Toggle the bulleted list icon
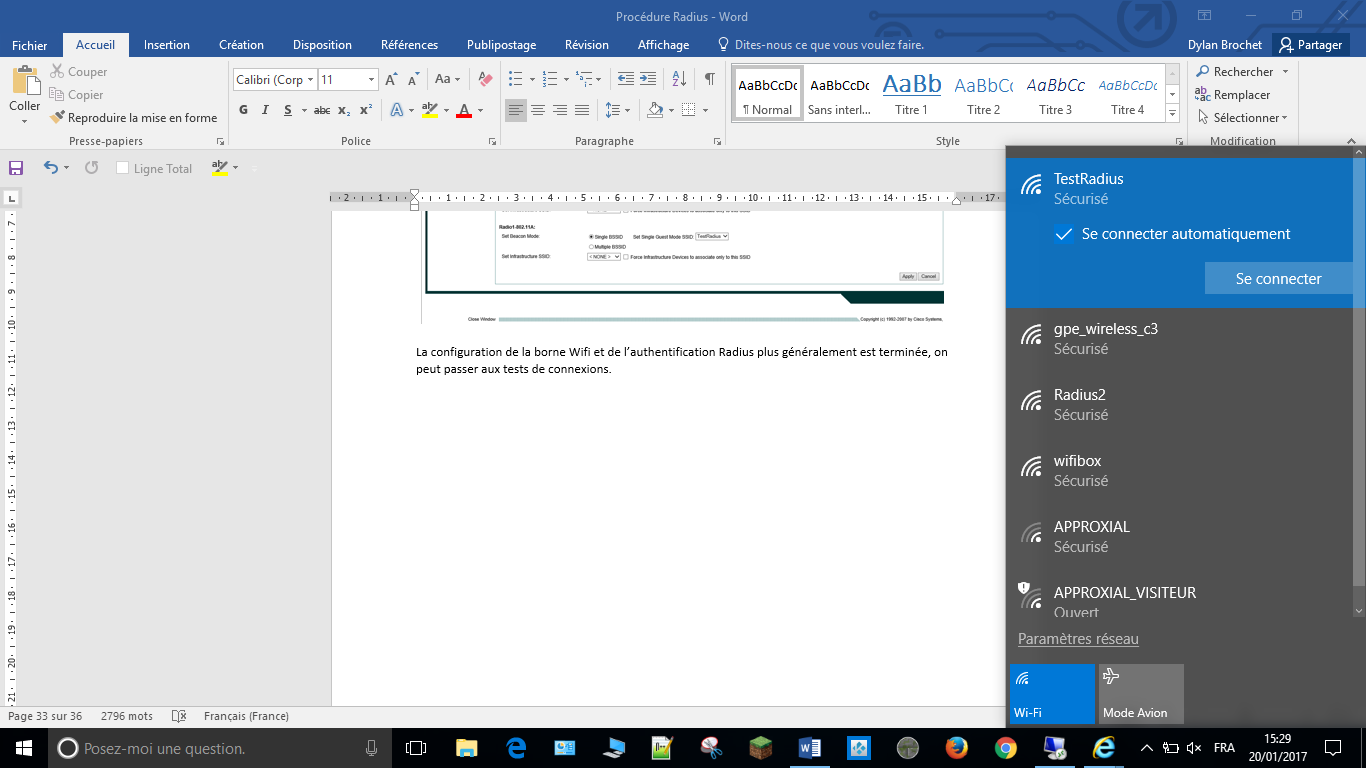 (x=516, y=79)
